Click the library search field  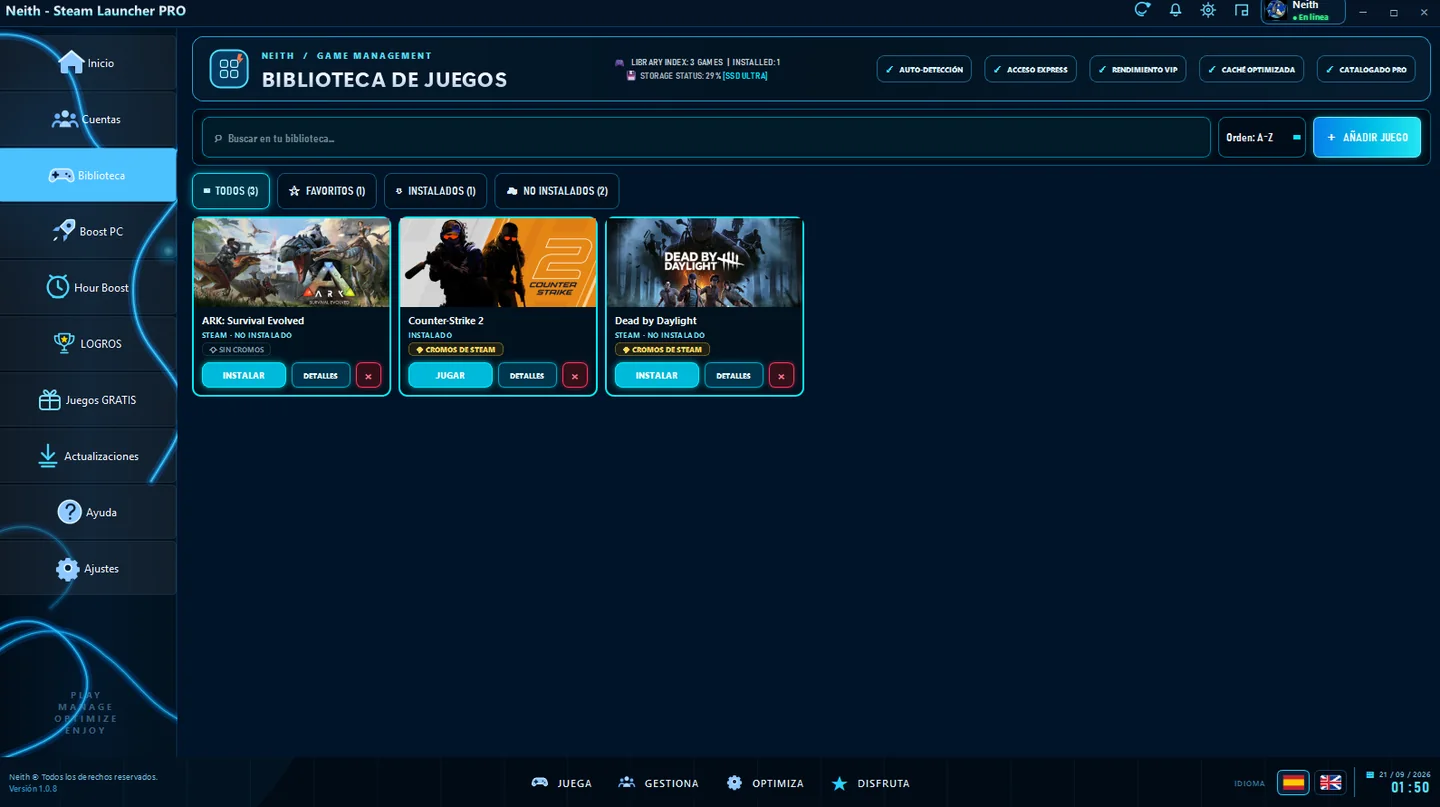click(x=706, y=138)
